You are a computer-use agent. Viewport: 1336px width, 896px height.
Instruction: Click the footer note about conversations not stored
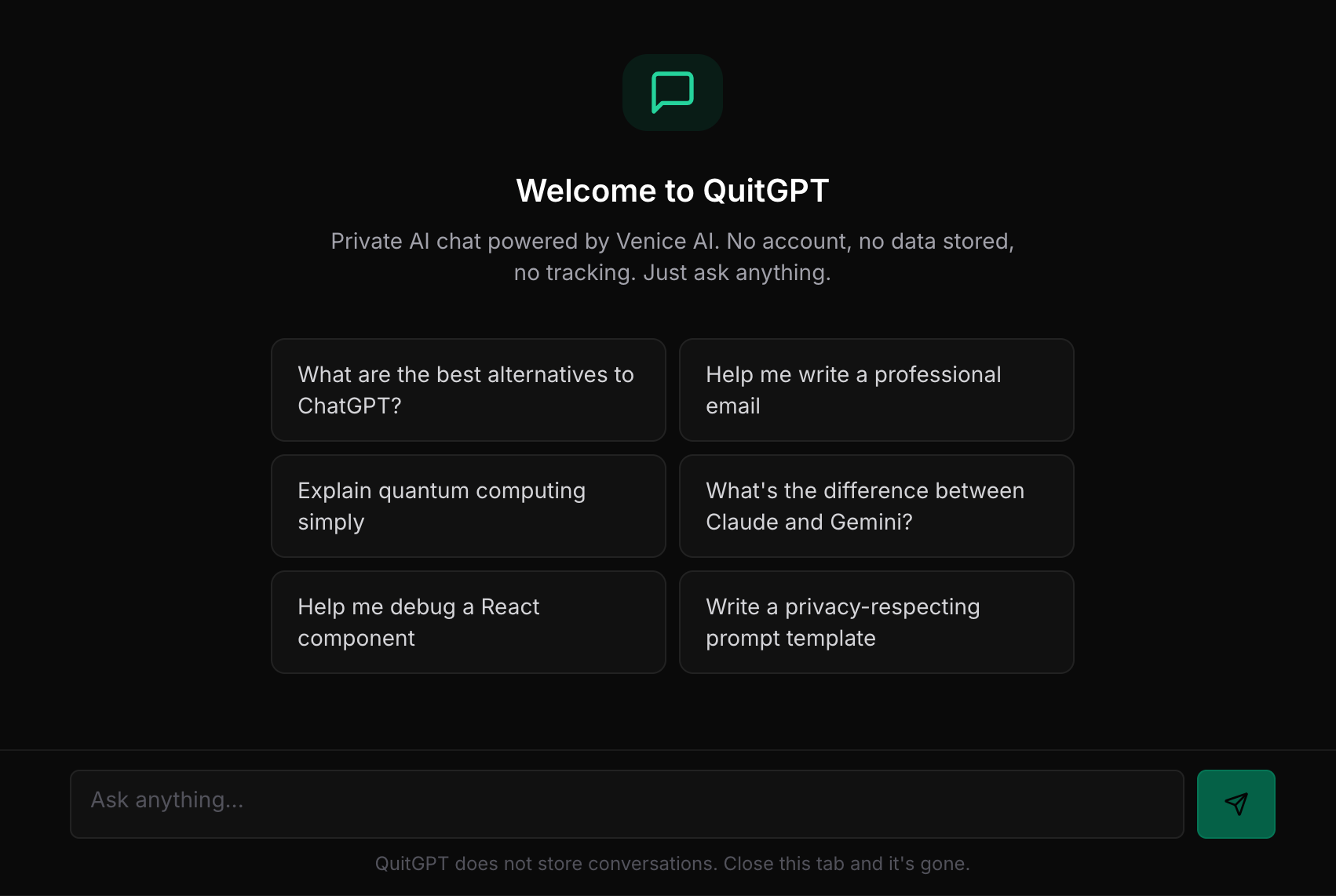pos(672,863)
